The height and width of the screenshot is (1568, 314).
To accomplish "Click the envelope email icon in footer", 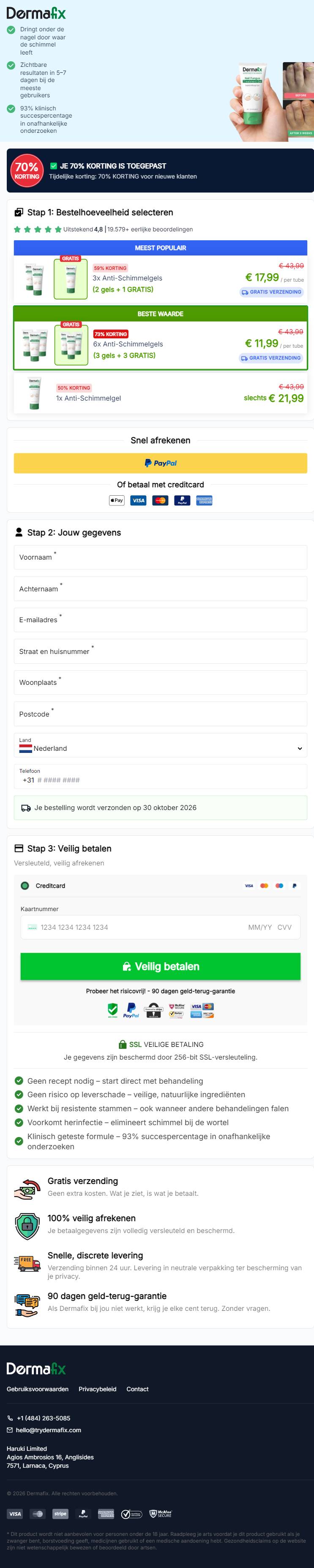I will (10, 1430).
